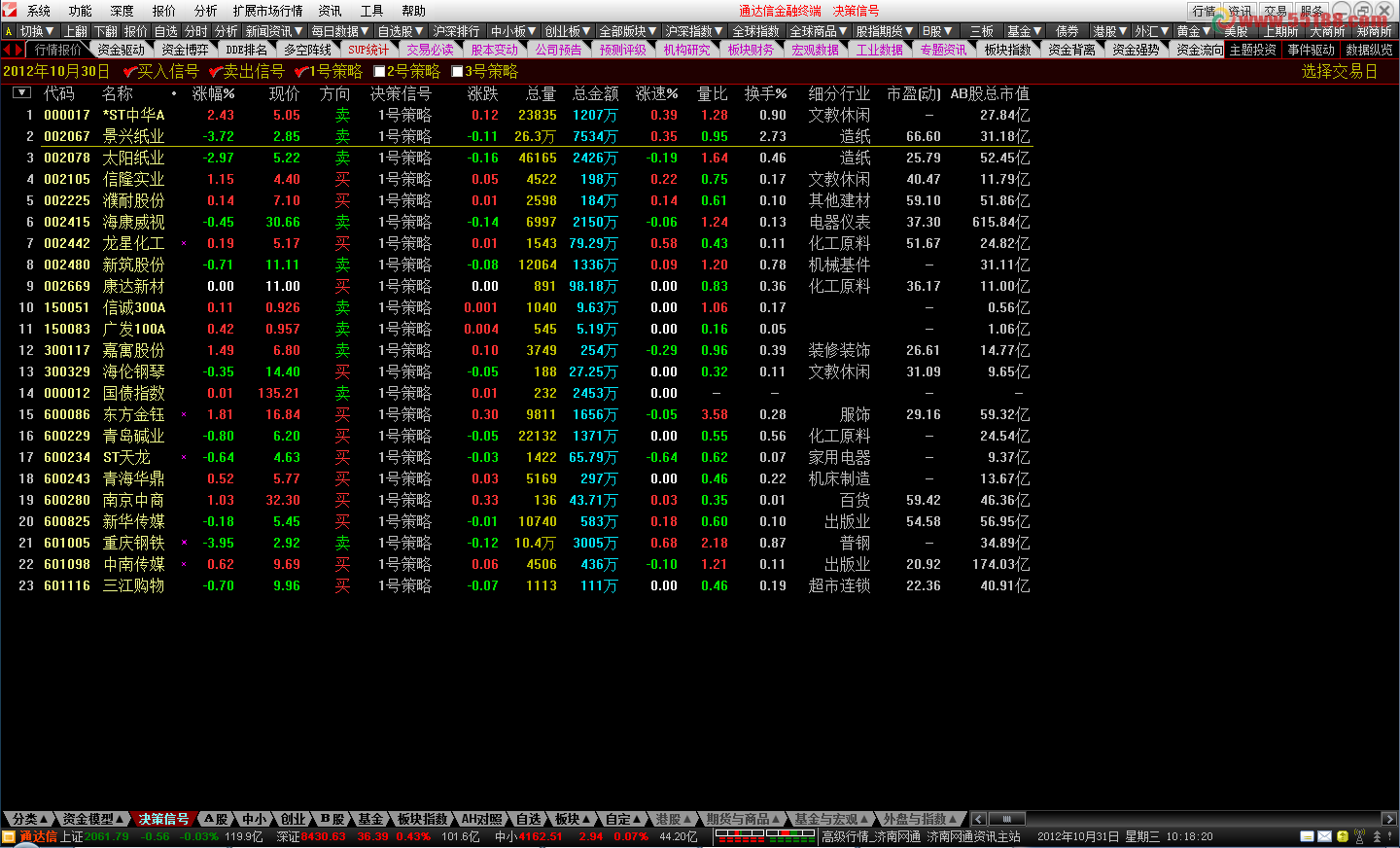Image resolution: width=1400 pixels, height=848 pixels.
Task: Click the 沪深排行 toolbar button
Action: [x=457, y=31]
